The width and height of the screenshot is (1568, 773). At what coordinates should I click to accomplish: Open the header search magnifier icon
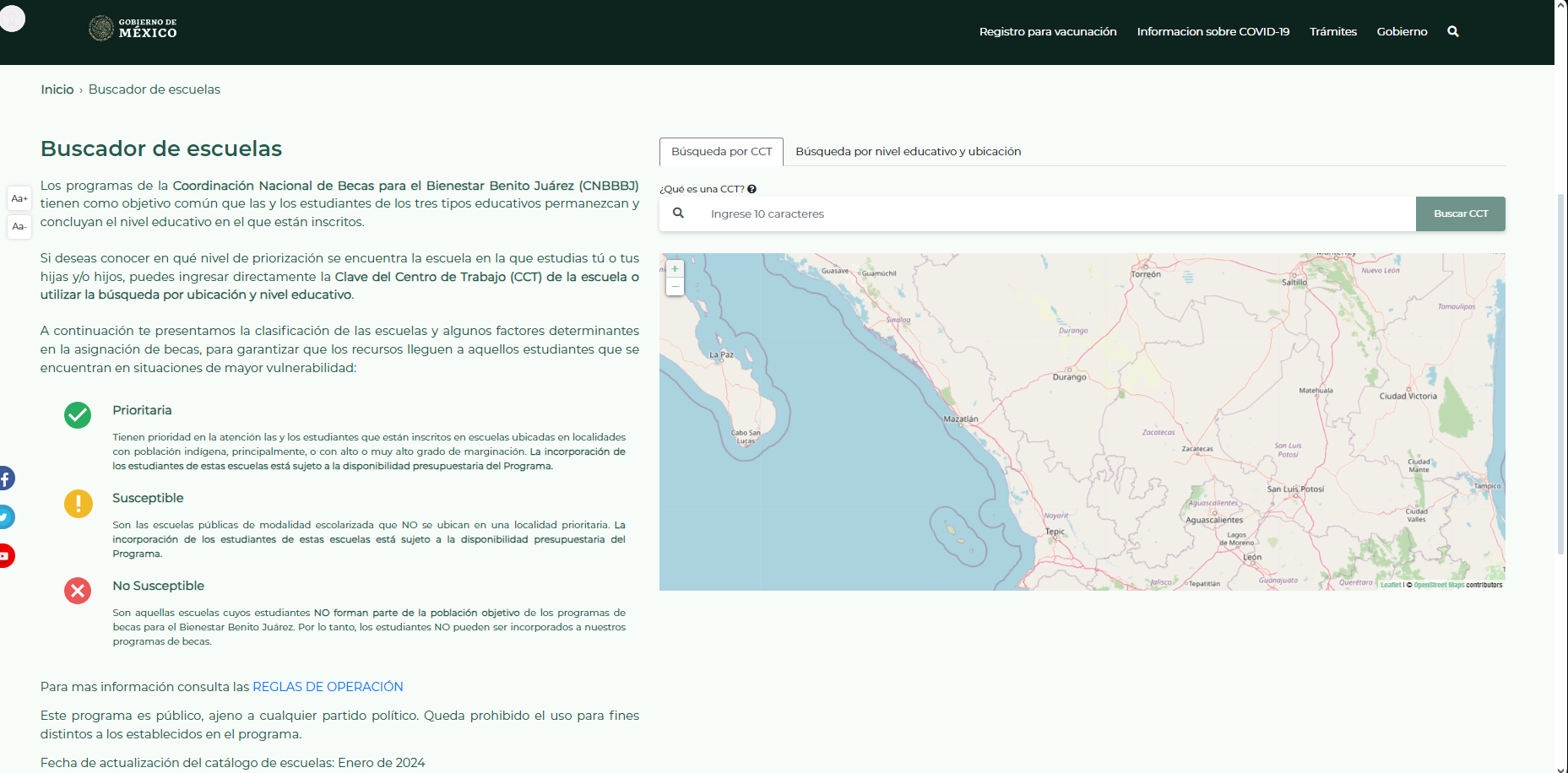[1453, 31]
